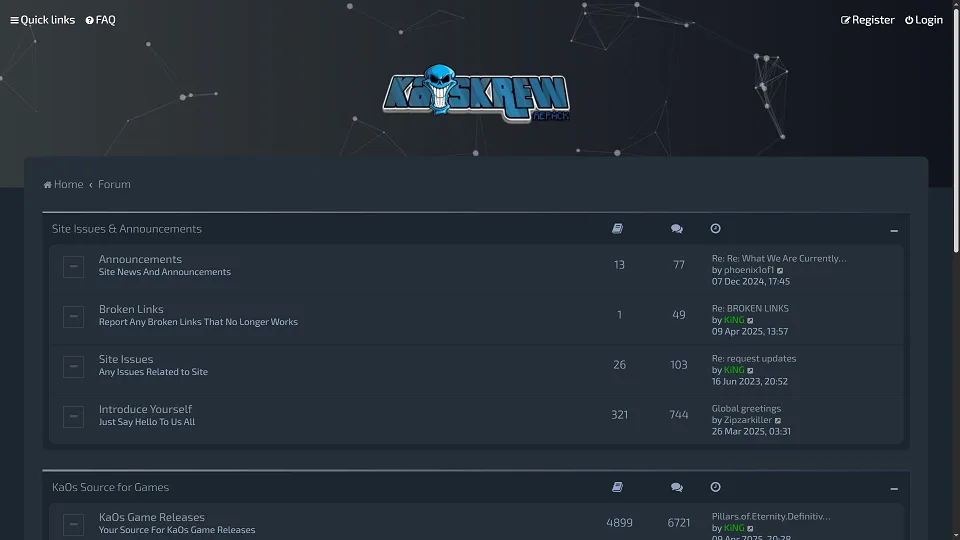
Task: Click Posts column icon in KaOs Source header
Action: pos(677,487)
